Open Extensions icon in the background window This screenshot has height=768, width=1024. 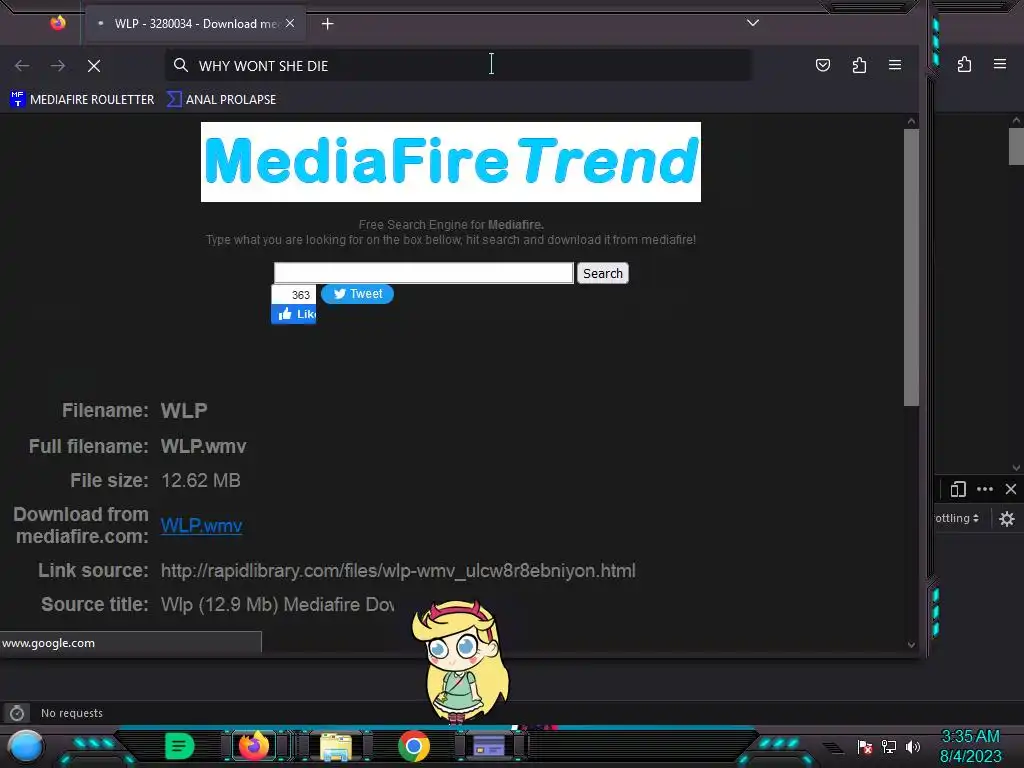[x=965, y=64]
